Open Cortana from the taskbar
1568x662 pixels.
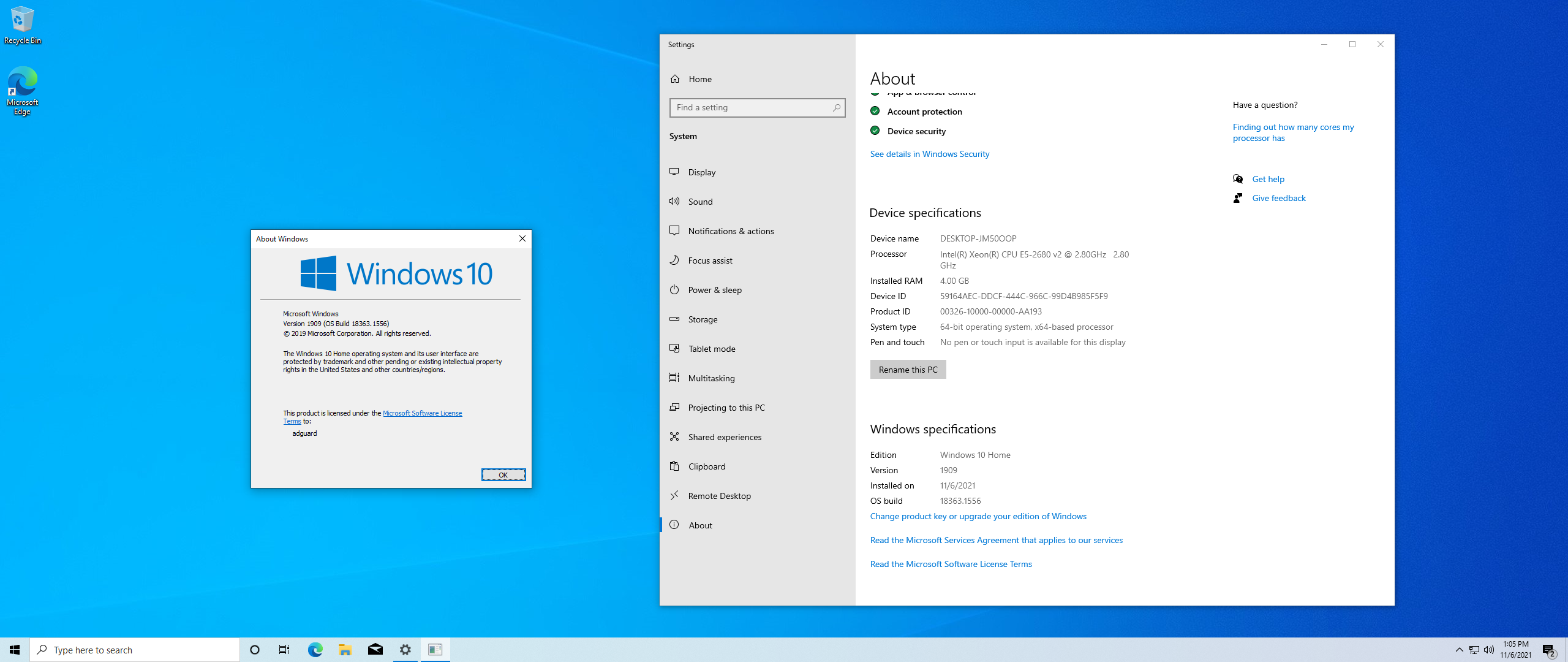pyautogui.click(x=255, y=650)
